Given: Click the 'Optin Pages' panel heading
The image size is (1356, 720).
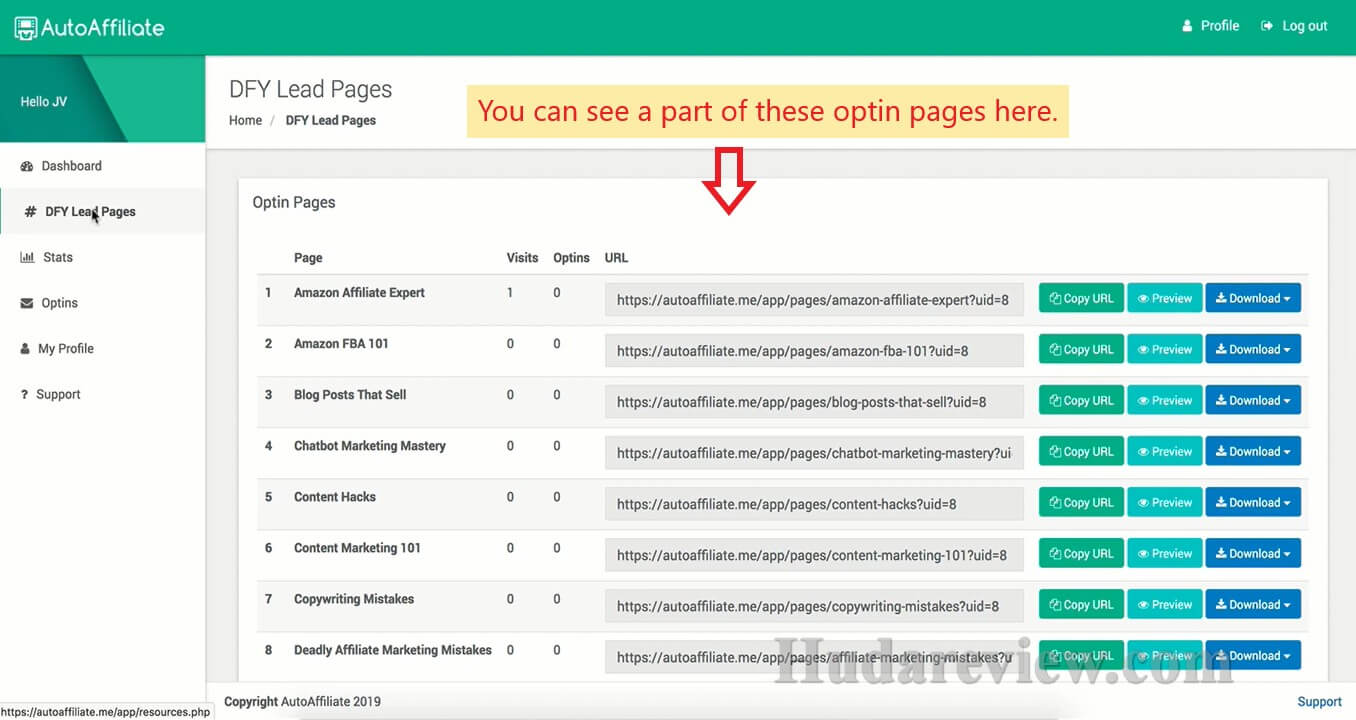Looking at the screenshot, I should pos(294,202).
